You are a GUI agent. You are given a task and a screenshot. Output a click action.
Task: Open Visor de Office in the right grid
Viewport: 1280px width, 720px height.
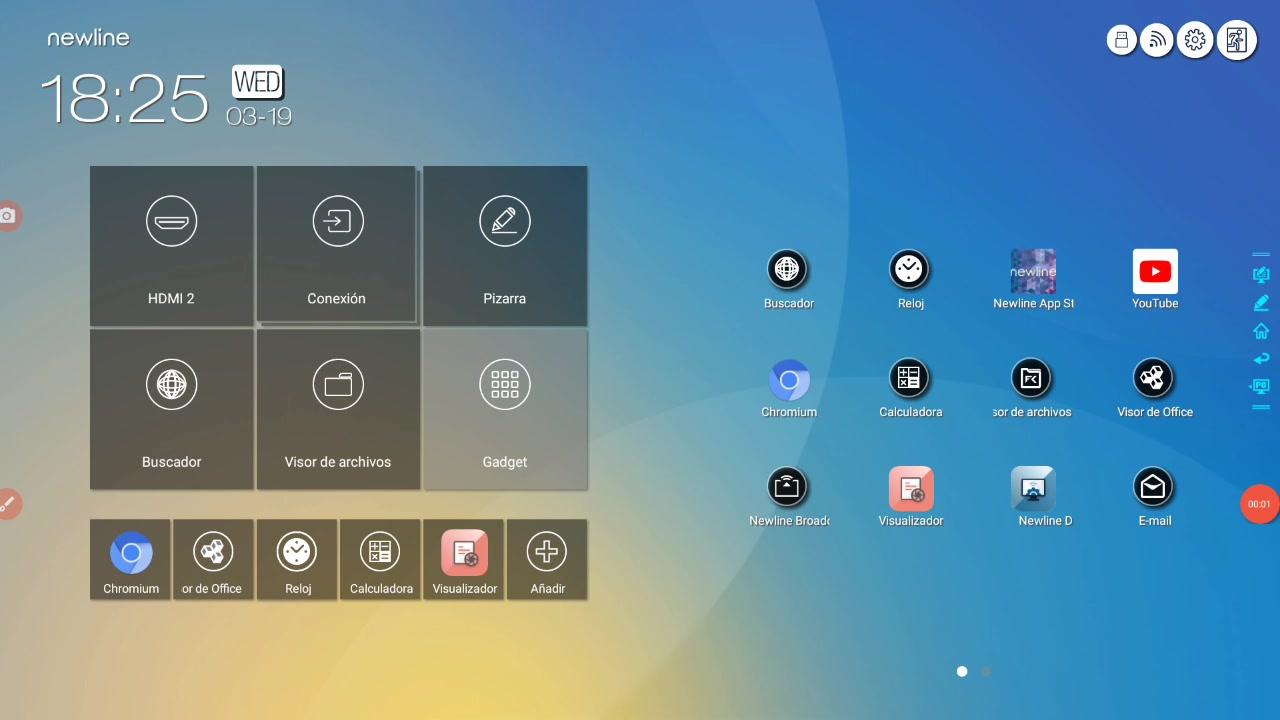tap(1155, 388)
